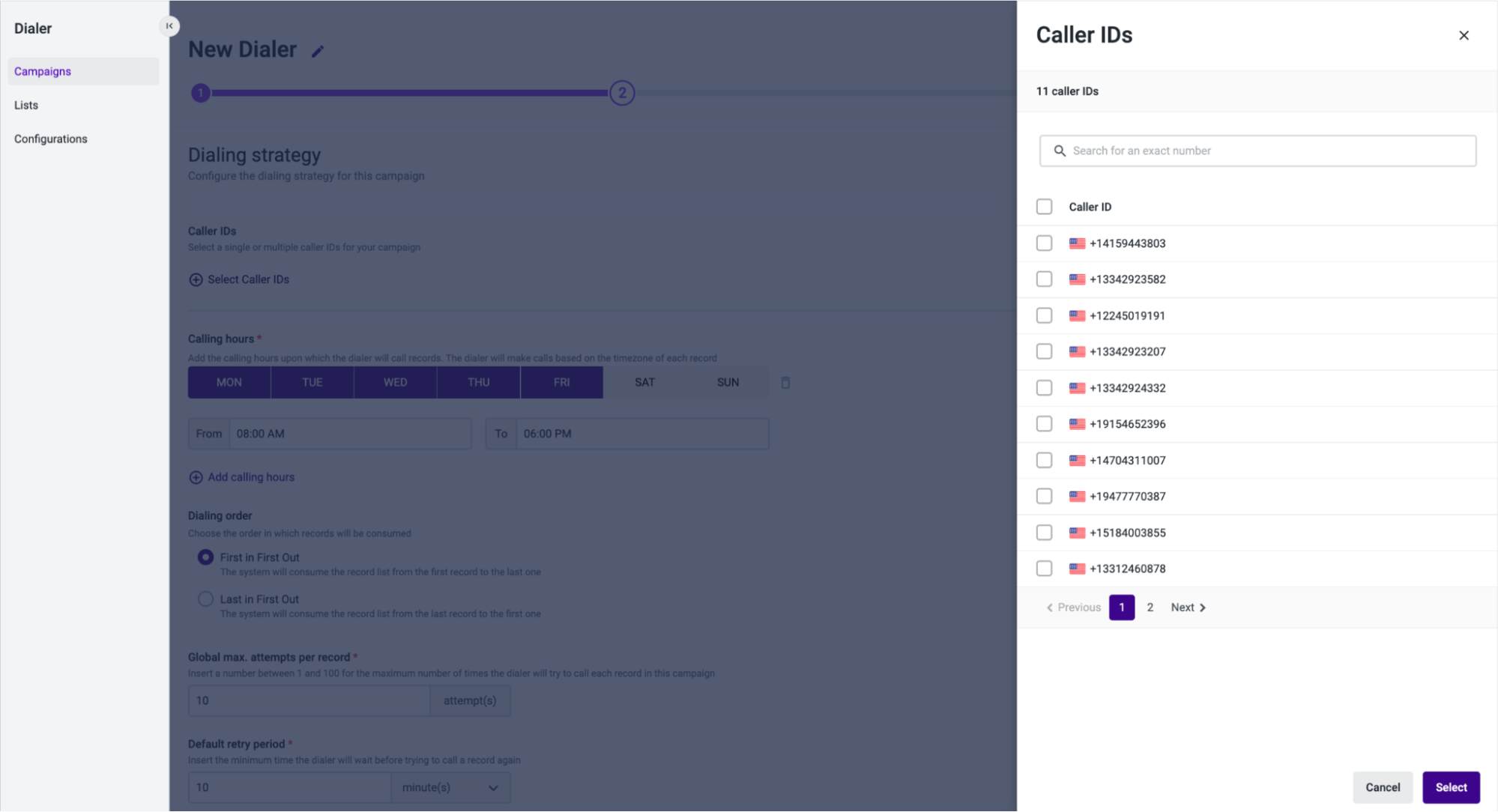This screenshot has height=812, width=1498.
Task: Focus the exact number search field
Action: (x=1257, y=151)
